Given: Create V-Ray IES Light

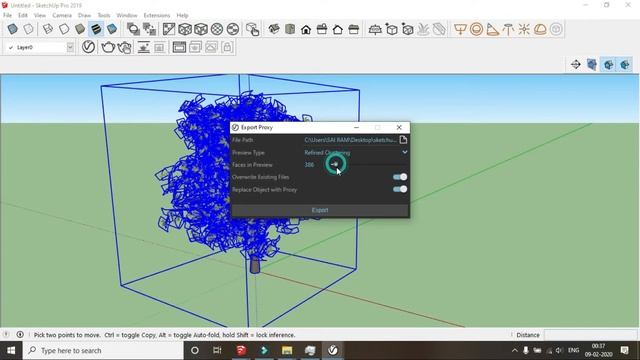Looking at the screenshot, I should pyautogui.click(x=508, y=29).
